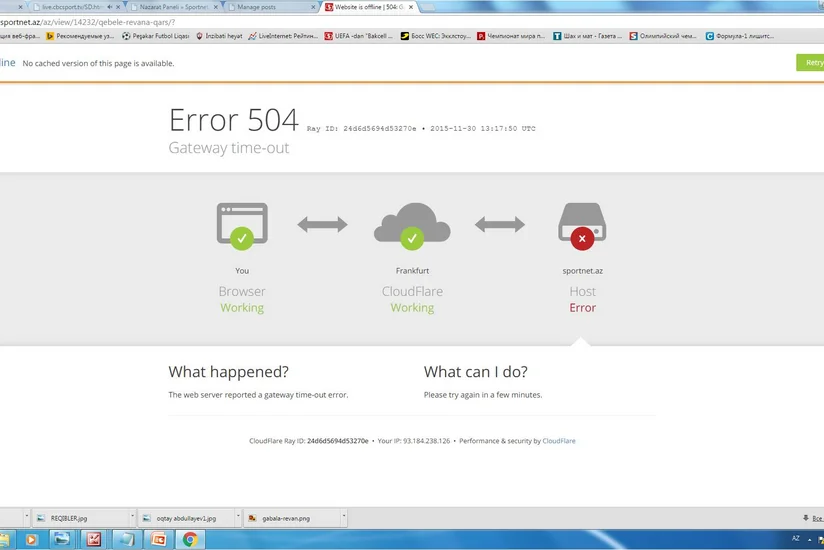Open the Чемпионат мира bookmark

[x=511, y=36]
